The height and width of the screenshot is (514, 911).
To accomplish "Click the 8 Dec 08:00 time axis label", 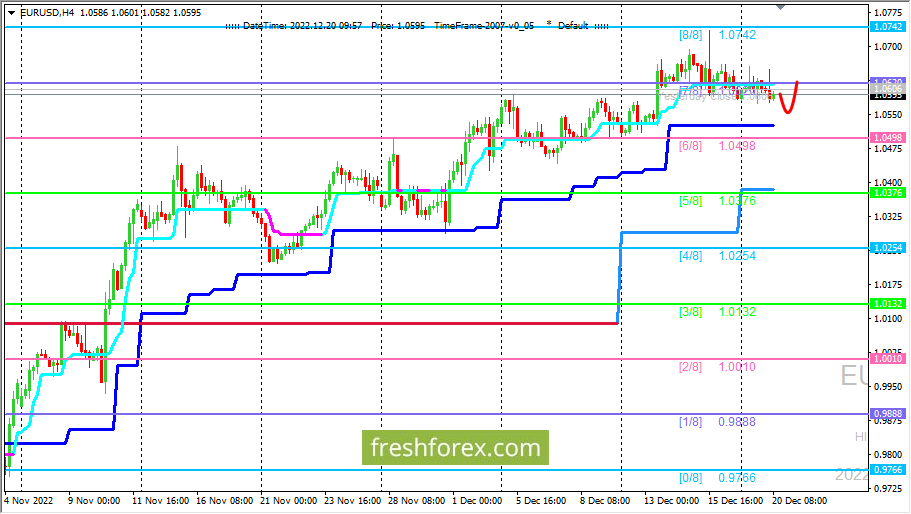I will click(605, 501).
